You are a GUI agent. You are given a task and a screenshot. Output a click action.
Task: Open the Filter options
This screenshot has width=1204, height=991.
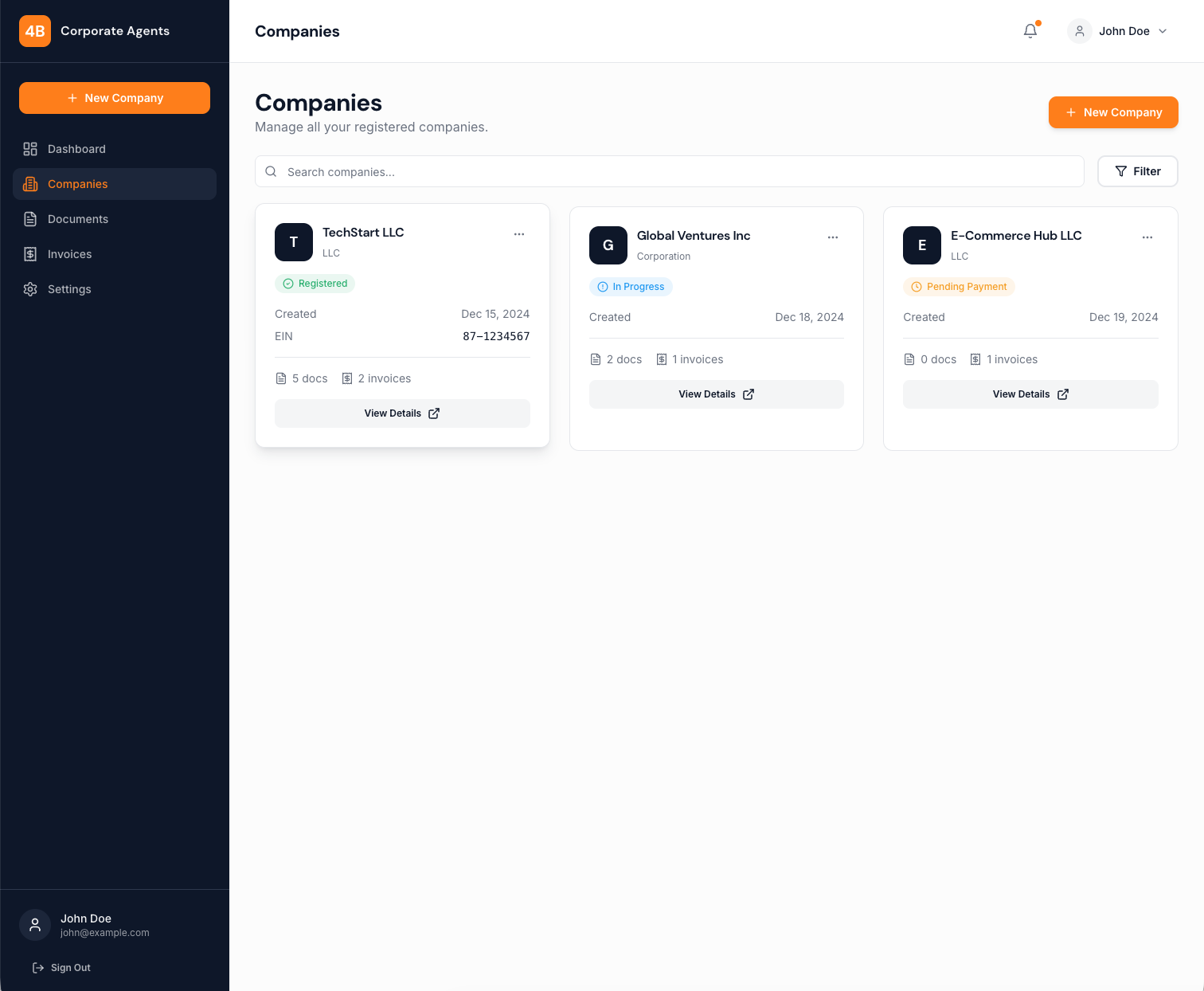[x=1138, y=171]
